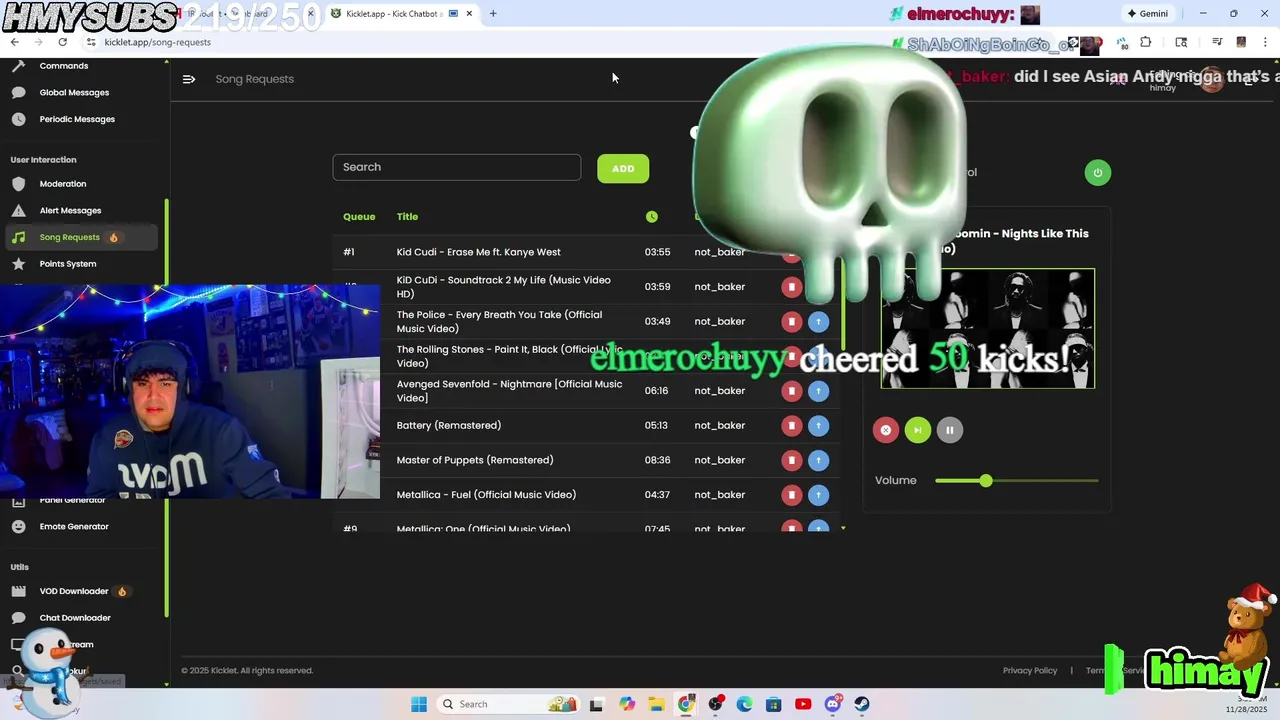Viewport: 1280px width, 720px height.
Task: Go to the Moderation section
Action: click(x=63, y=184)
